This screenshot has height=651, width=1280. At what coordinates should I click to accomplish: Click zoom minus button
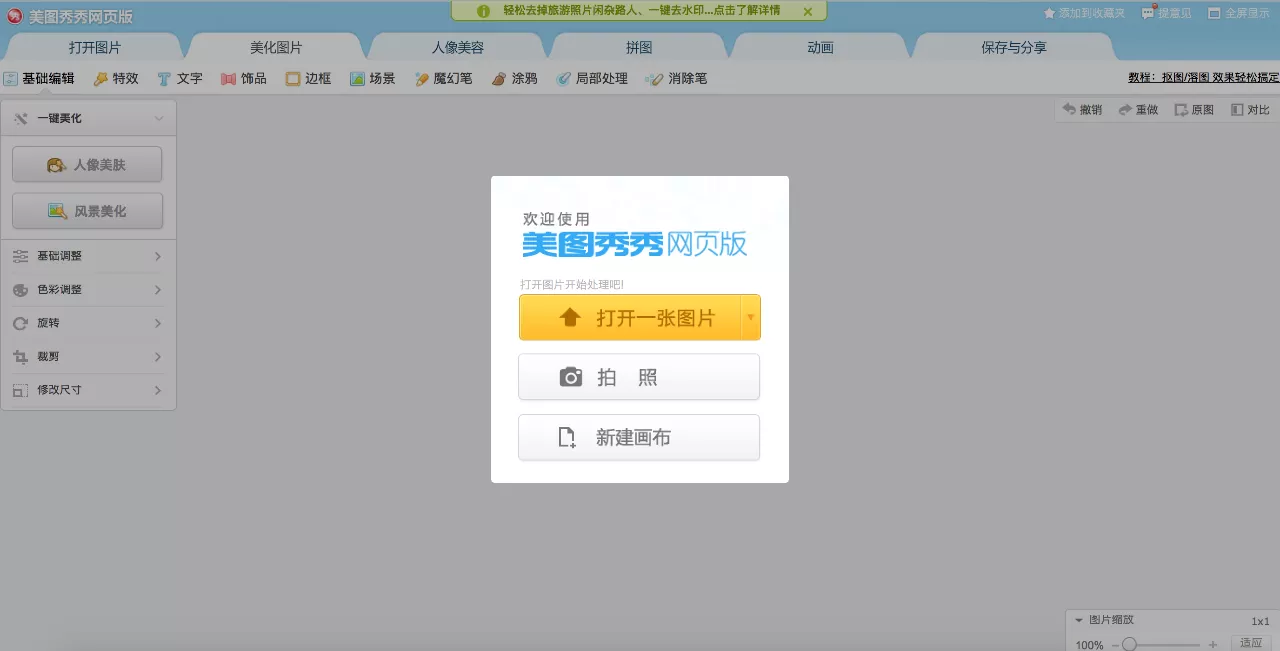point(1115,645)
